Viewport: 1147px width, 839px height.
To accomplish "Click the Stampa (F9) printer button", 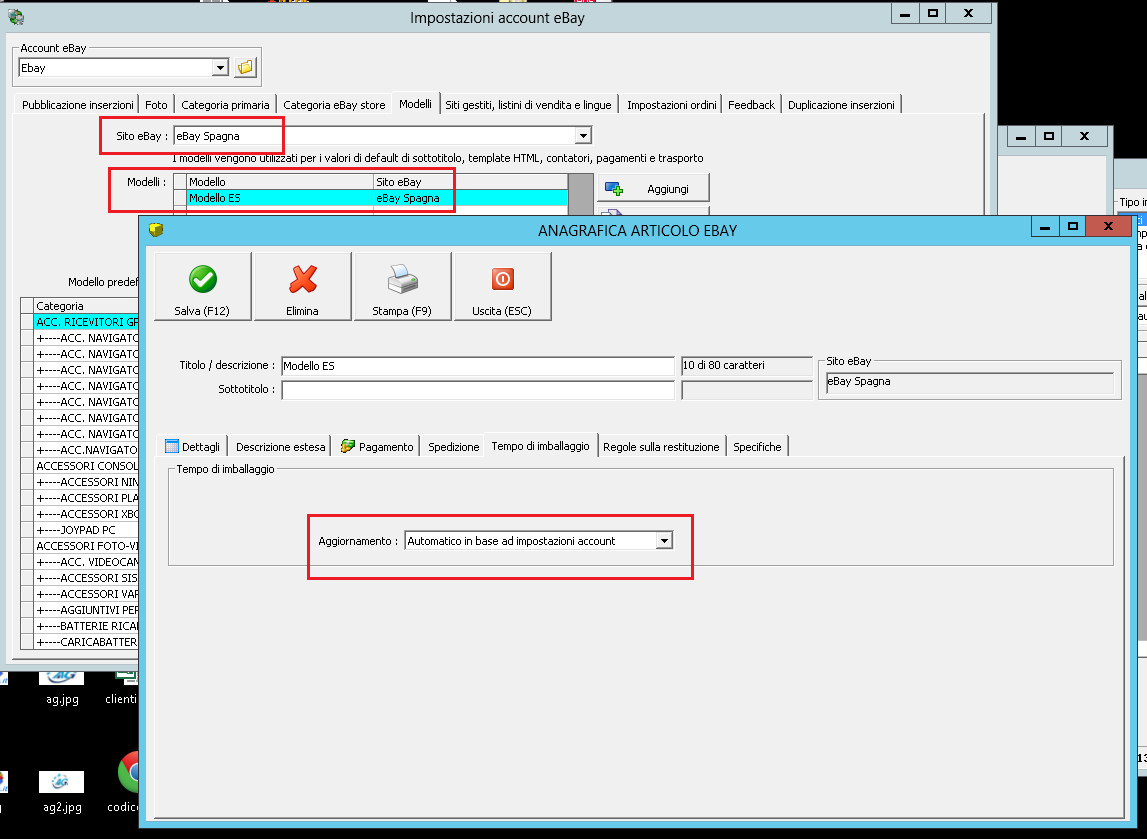I will (x=402, y=286).
